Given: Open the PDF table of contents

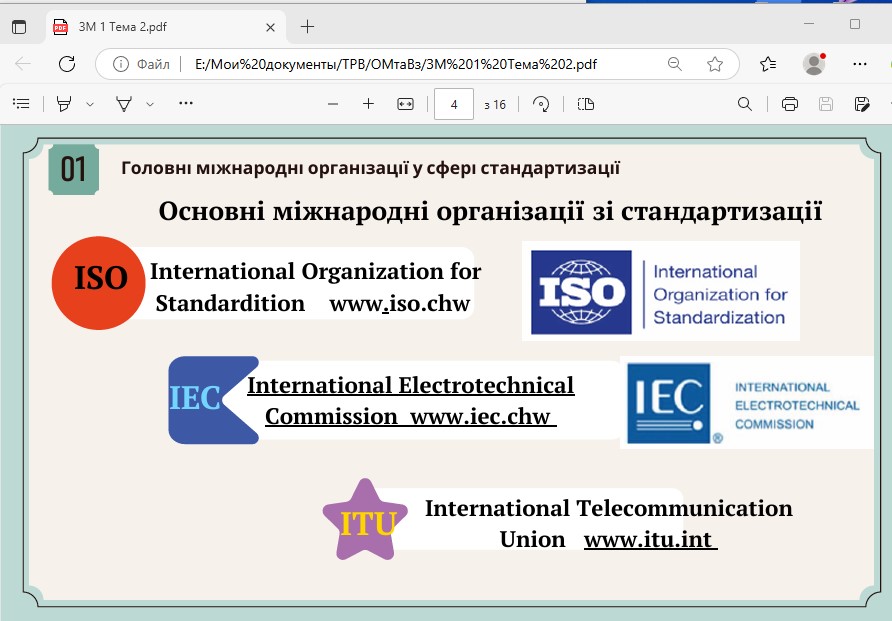Looking at the screenshot, I should point(21,104).
